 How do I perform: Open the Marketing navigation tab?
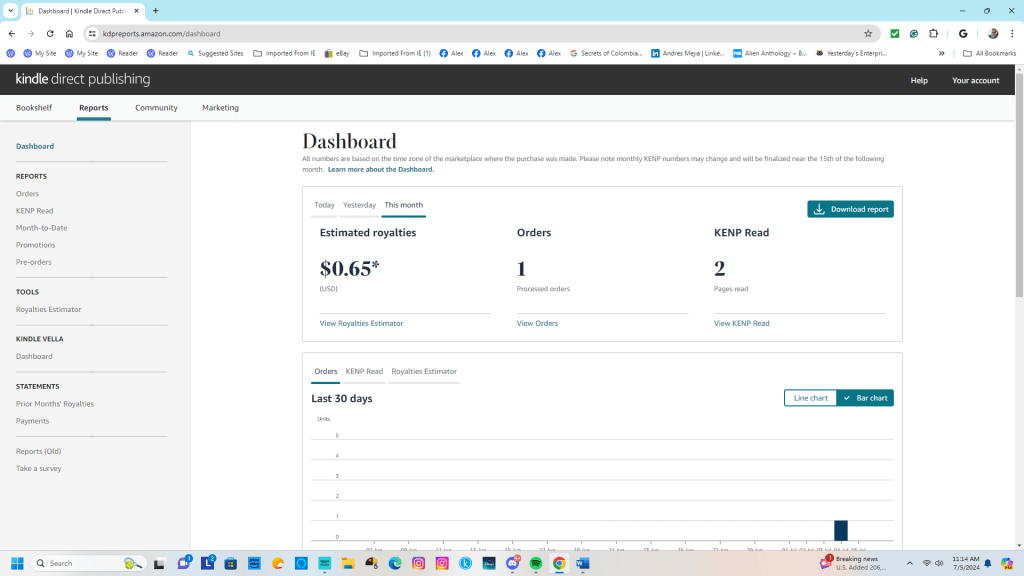tap(220, 108)
